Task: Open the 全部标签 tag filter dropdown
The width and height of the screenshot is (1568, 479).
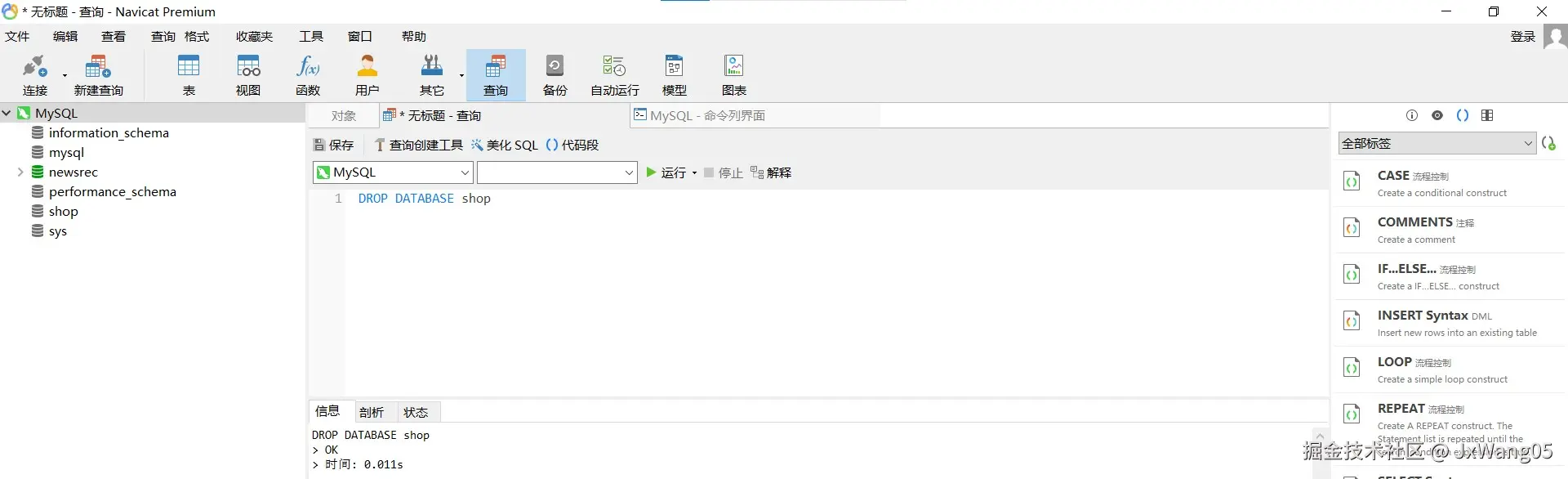Action: [x=1437, y=143]
